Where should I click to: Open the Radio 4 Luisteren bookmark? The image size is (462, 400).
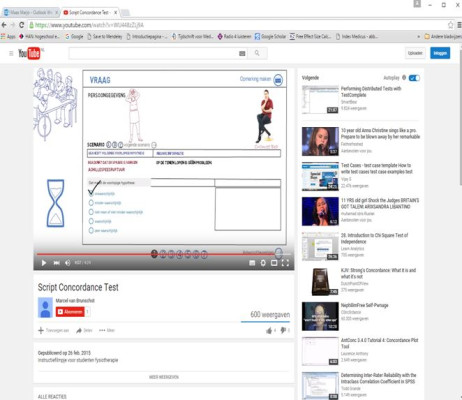pyautogui.click(x=234, y=37)
